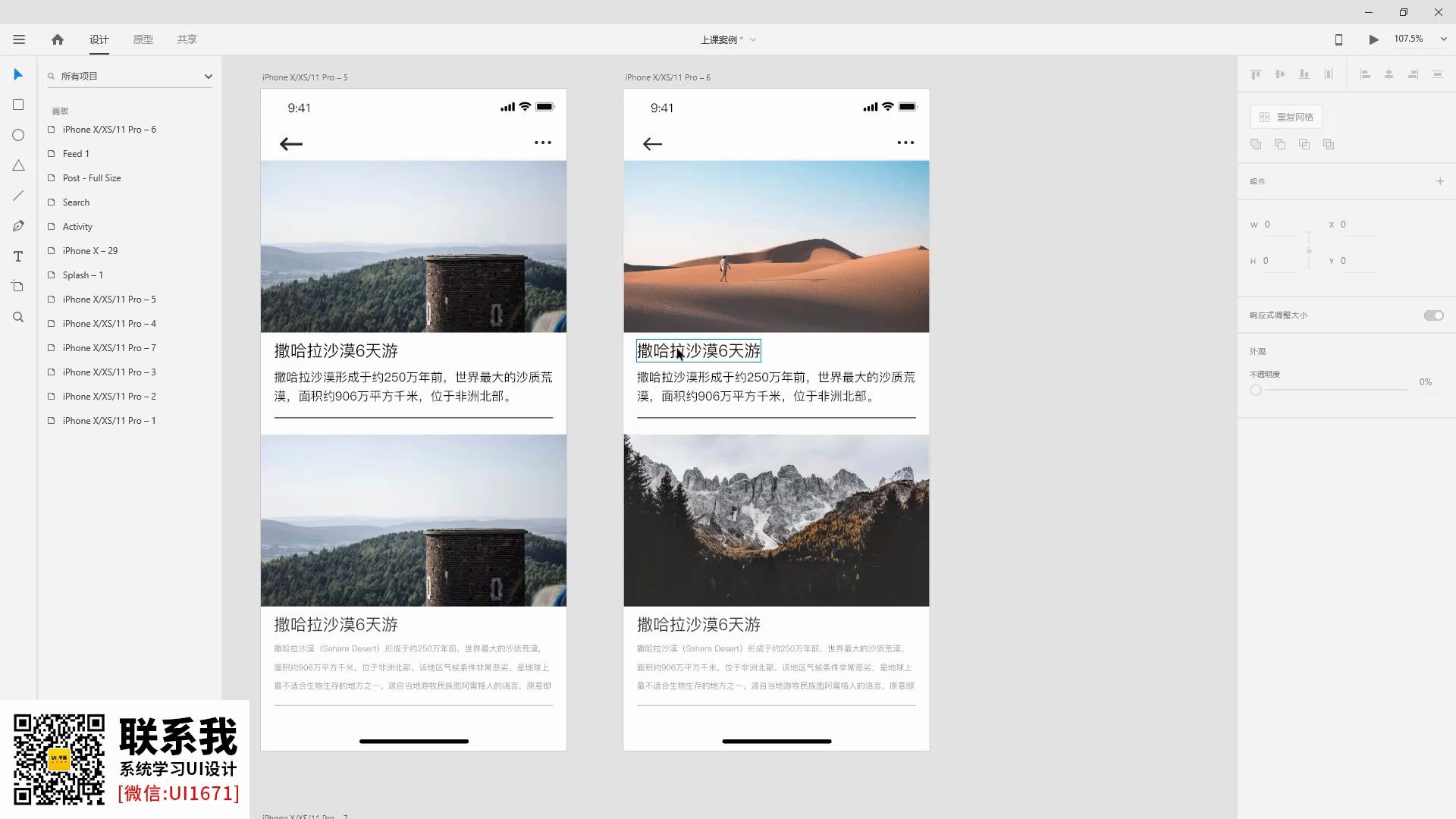
Task: Open the hamburger main menu
Action: (x=19, y=39)
